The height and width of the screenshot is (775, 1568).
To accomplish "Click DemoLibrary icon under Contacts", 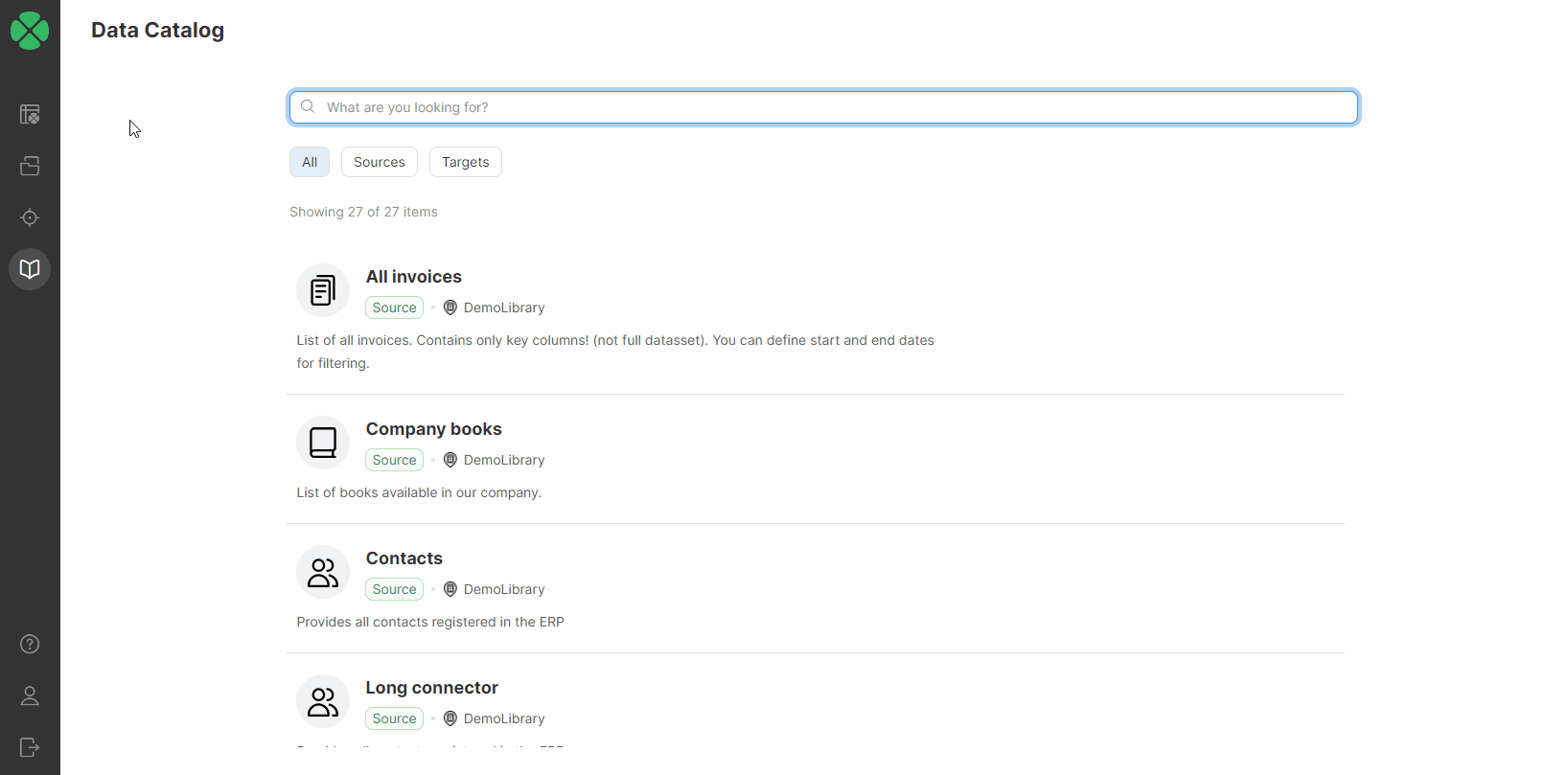I will (450, 589).
